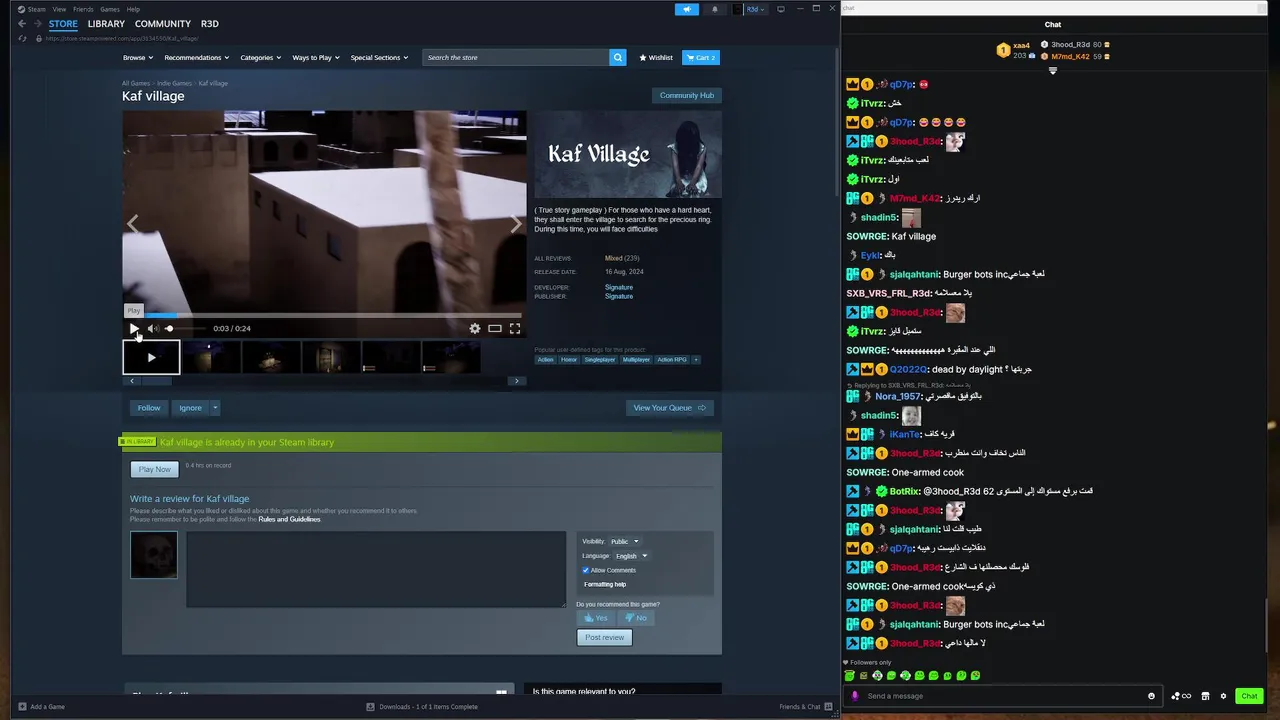Show the previous screenshot with the left media arrow

pyautogui.click(x=132, y=224)
